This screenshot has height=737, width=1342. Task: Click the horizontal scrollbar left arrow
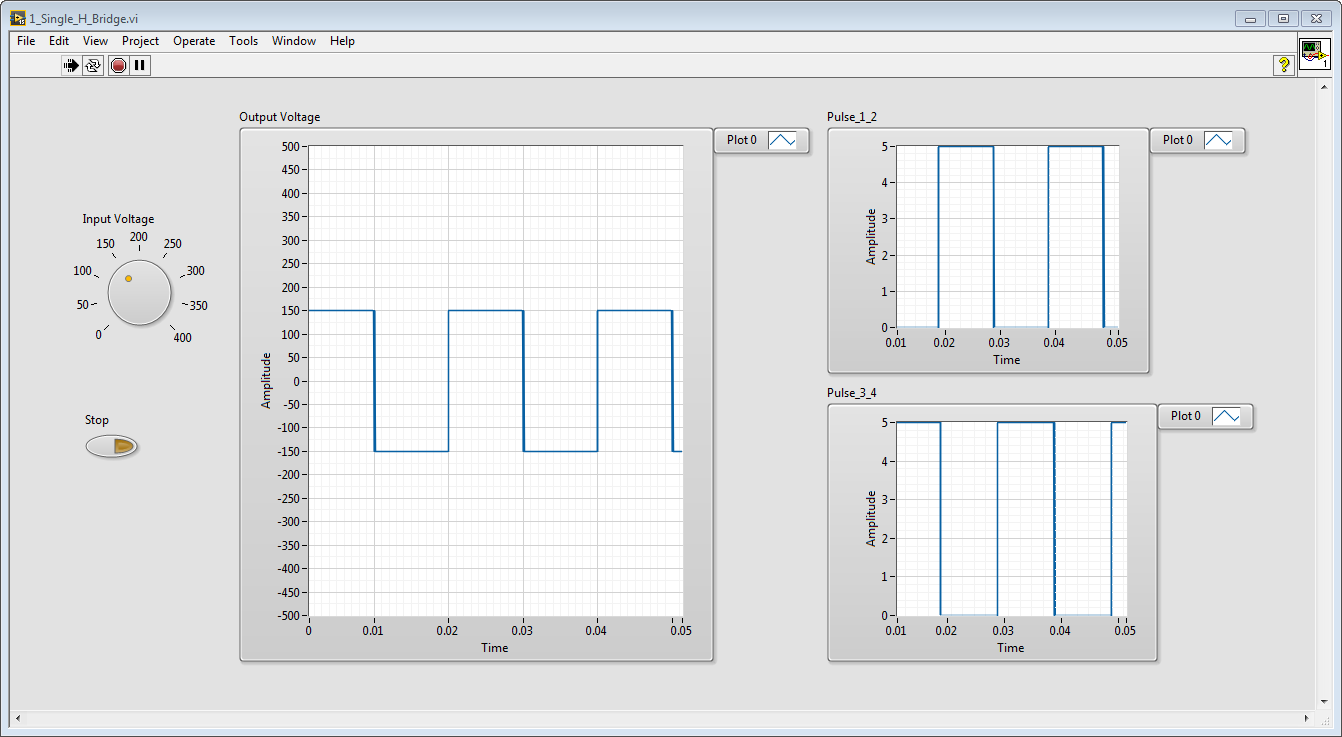pos(16,718)
